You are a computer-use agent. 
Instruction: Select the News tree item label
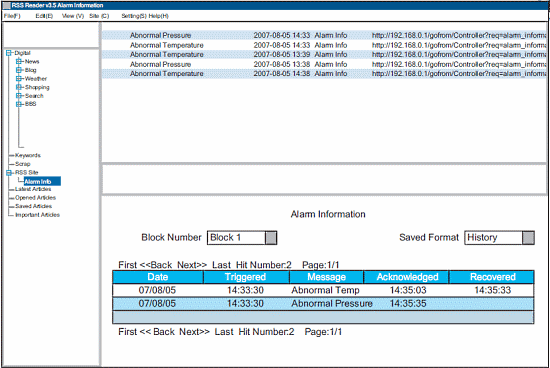coord(32,61)
